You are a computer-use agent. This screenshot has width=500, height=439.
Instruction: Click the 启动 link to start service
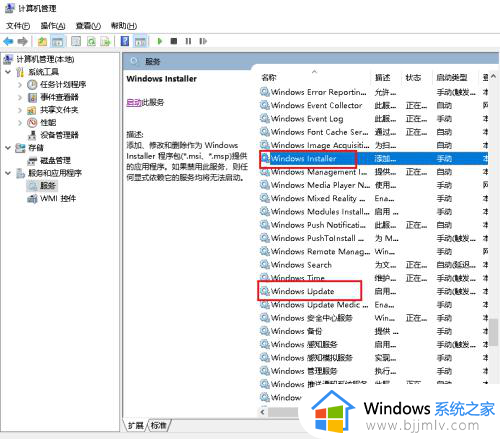tap(134, 102)
